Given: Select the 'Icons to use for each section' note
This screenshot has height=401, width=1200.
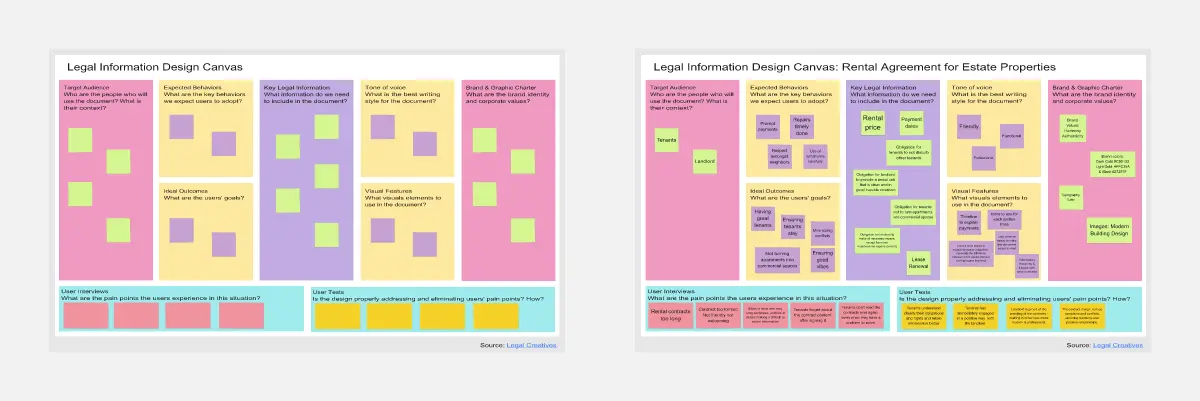Looking at the screenshot, I should point(1006,219).
